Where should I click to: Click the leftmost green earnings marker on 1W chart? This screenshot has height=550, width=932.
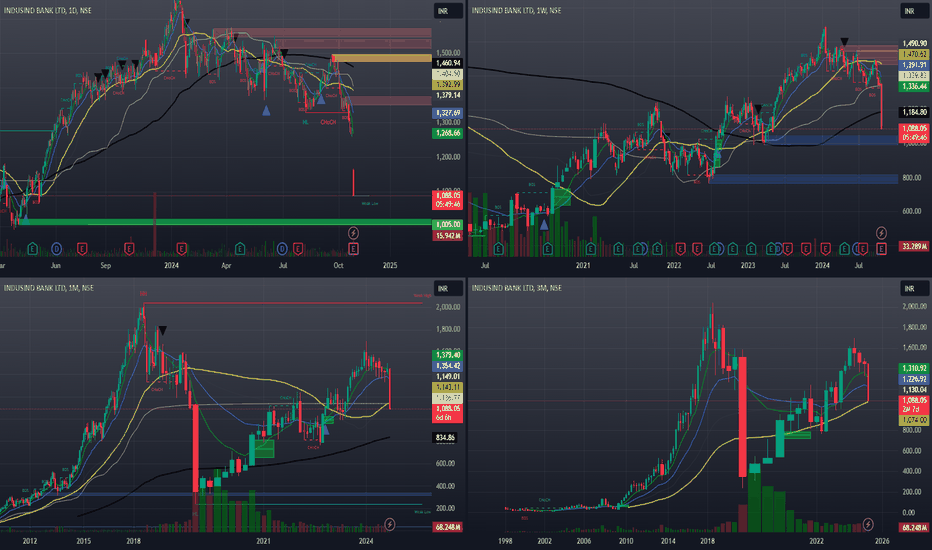(x=498, y=249)
